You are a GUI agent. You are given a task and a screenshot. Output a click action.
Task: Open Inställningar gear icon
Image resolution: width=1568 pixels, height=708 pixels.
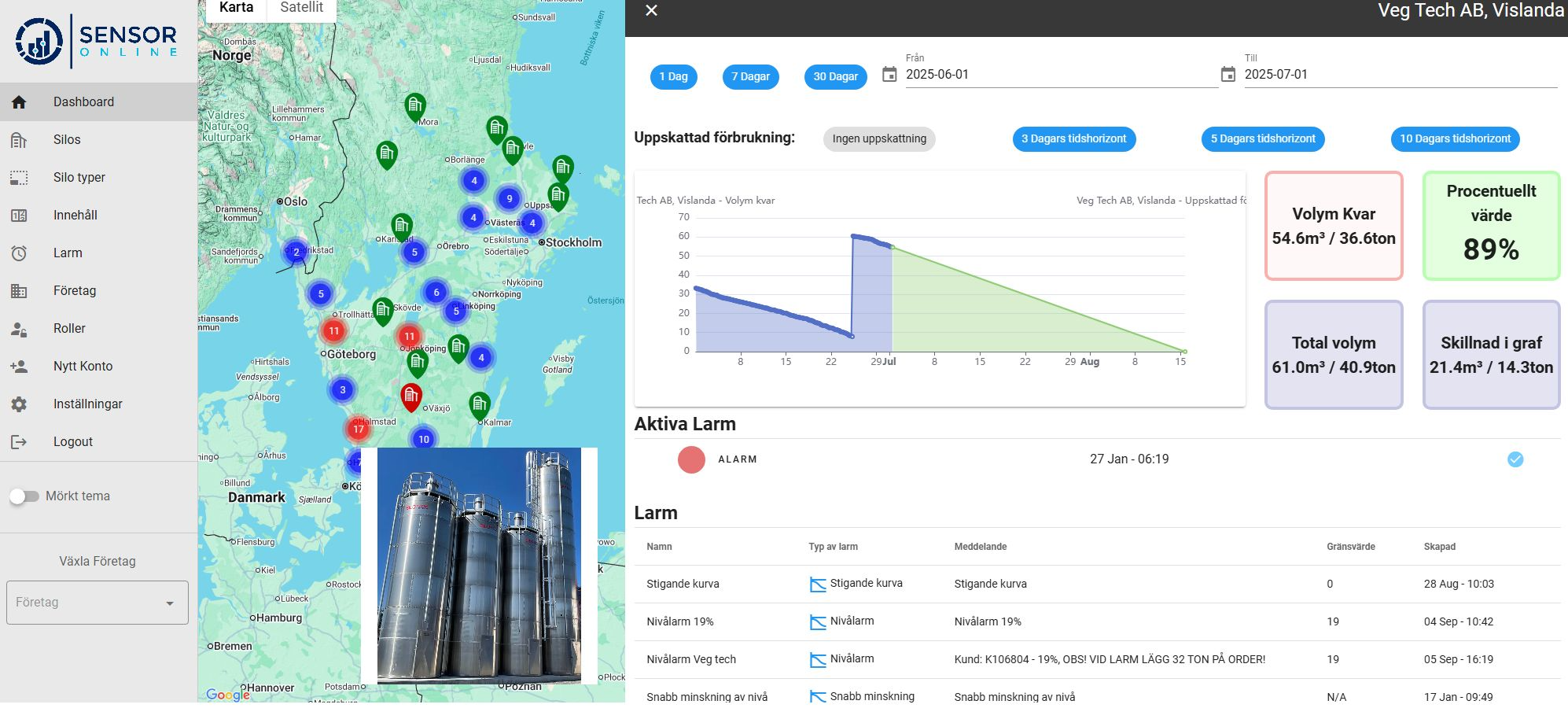point(19,404)
